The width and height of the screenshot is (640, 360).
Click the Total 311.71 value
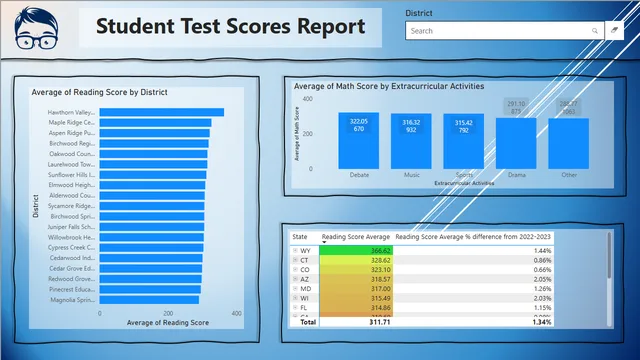[380, 322]
